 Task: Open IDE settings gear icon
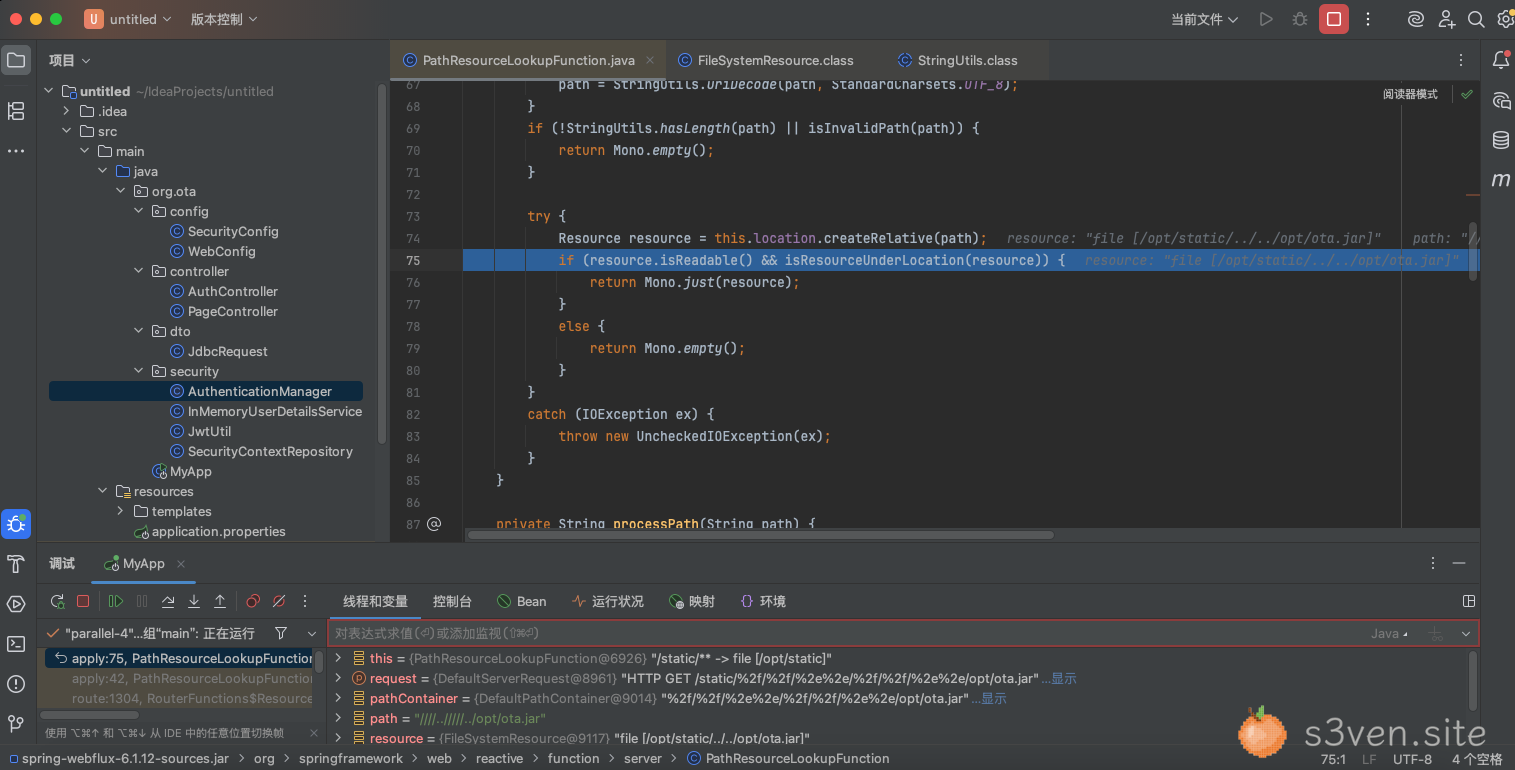[x=1505, y=19]
